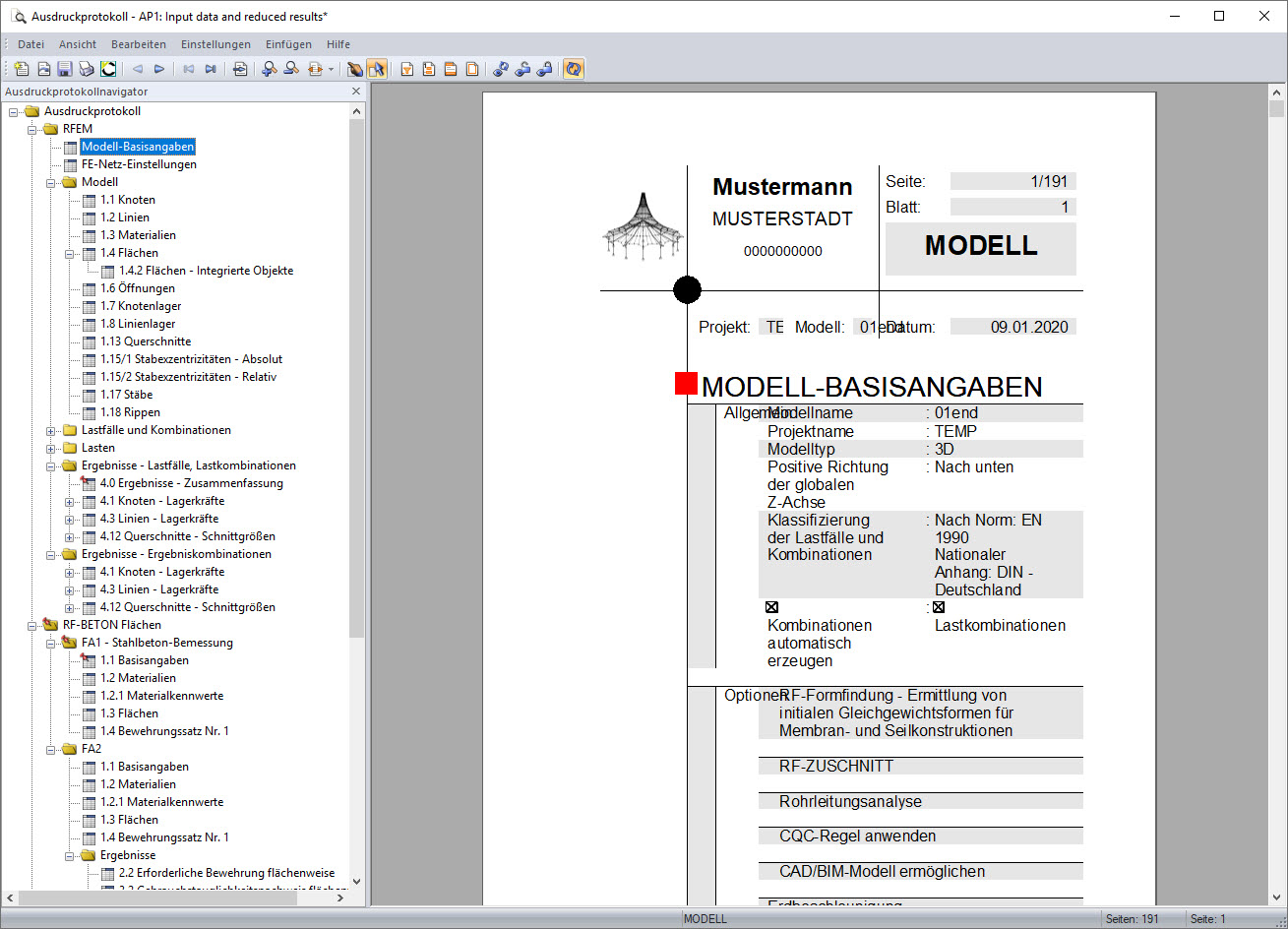This screenshot has width=1288, height=929.
Task: Toggle the Kombinationen automatisch erzeugen checkbox
Action: (x=771, y=606)
